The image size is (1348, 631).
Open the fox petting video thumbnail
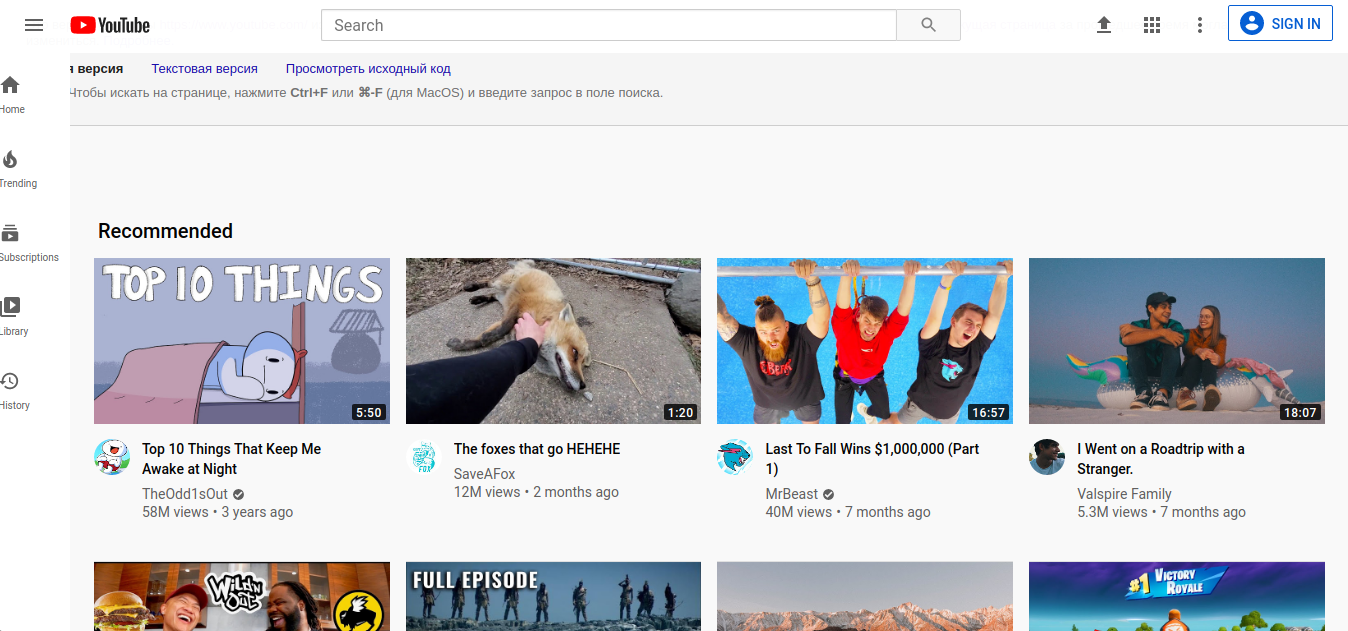[553, 341]
